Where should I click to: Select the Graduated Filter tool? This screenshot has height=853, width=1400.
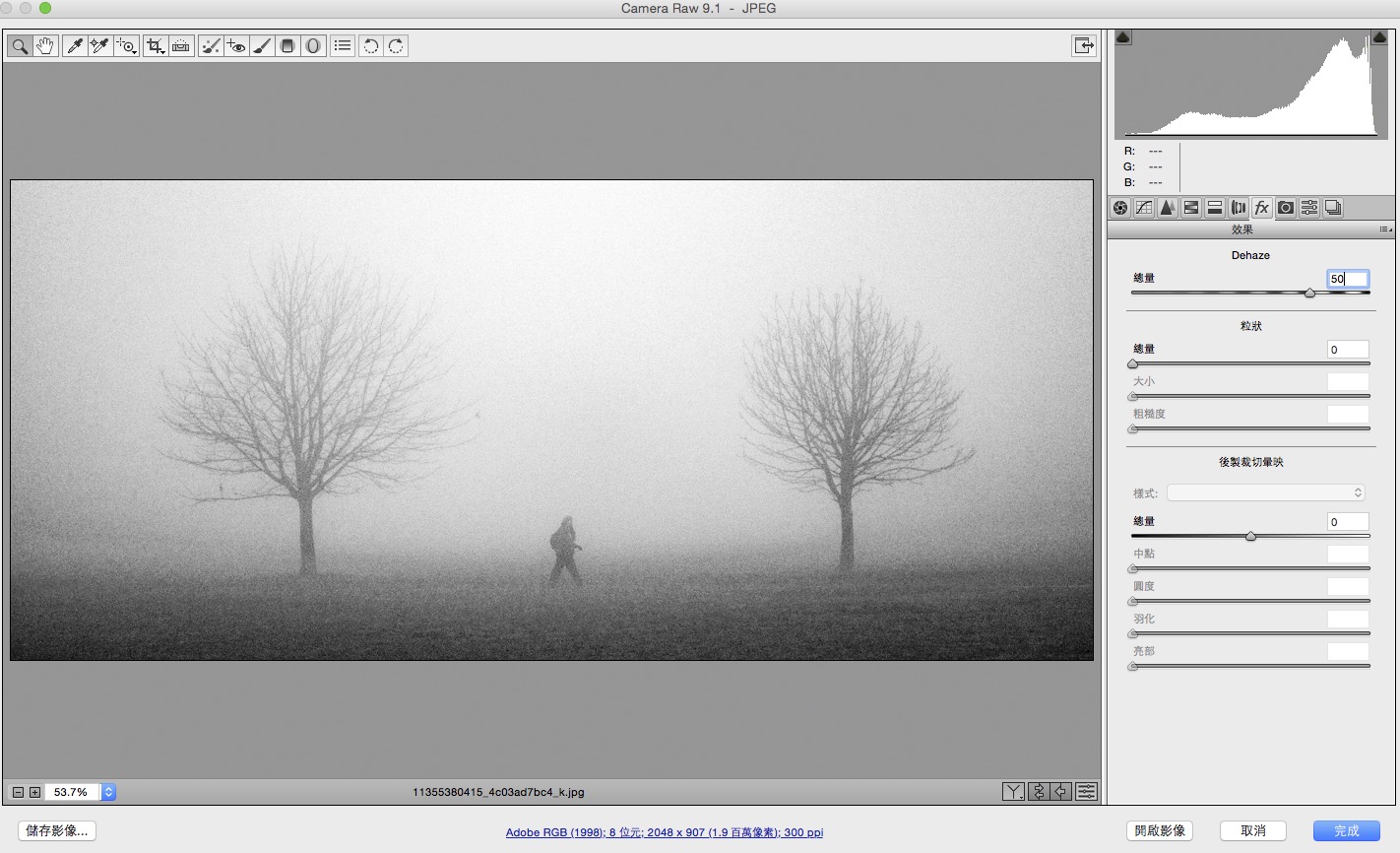pyautogui.click(x=287, y=46)
